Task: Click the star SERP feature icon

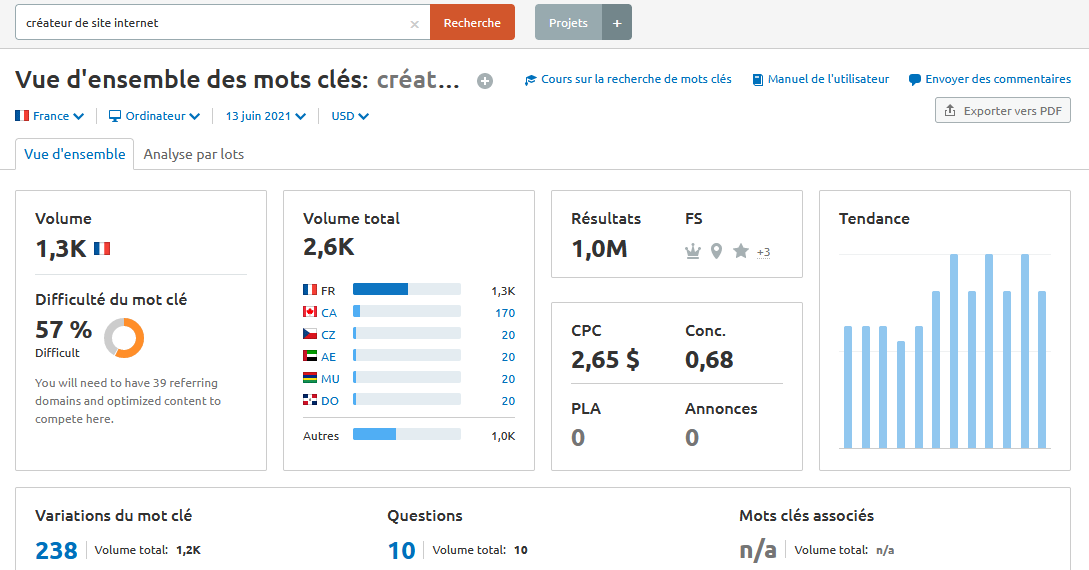Action: tap(740, 251)
